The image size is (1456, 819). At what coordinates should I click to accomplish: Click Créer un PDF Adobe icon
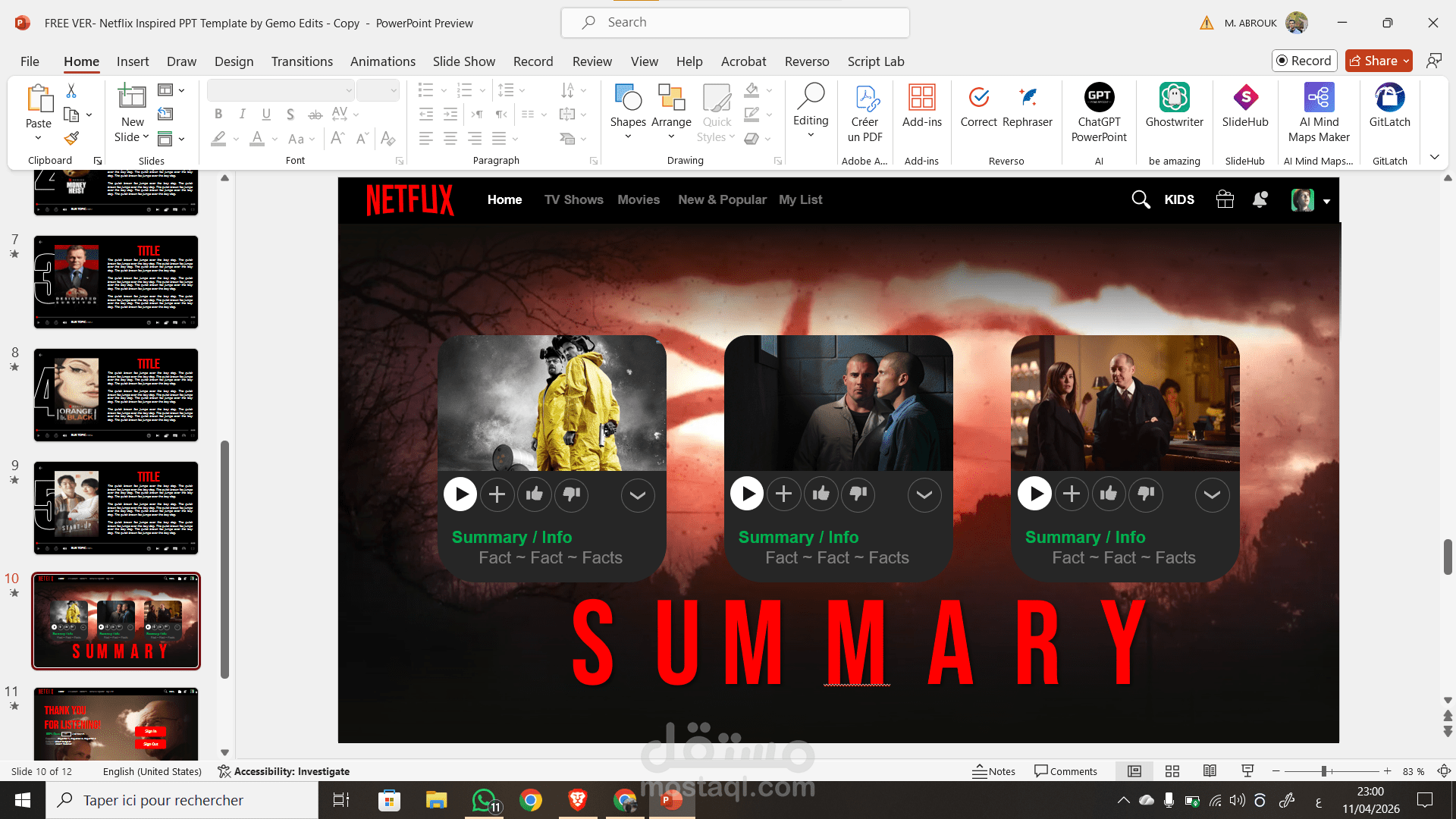[x=865, y=113]
